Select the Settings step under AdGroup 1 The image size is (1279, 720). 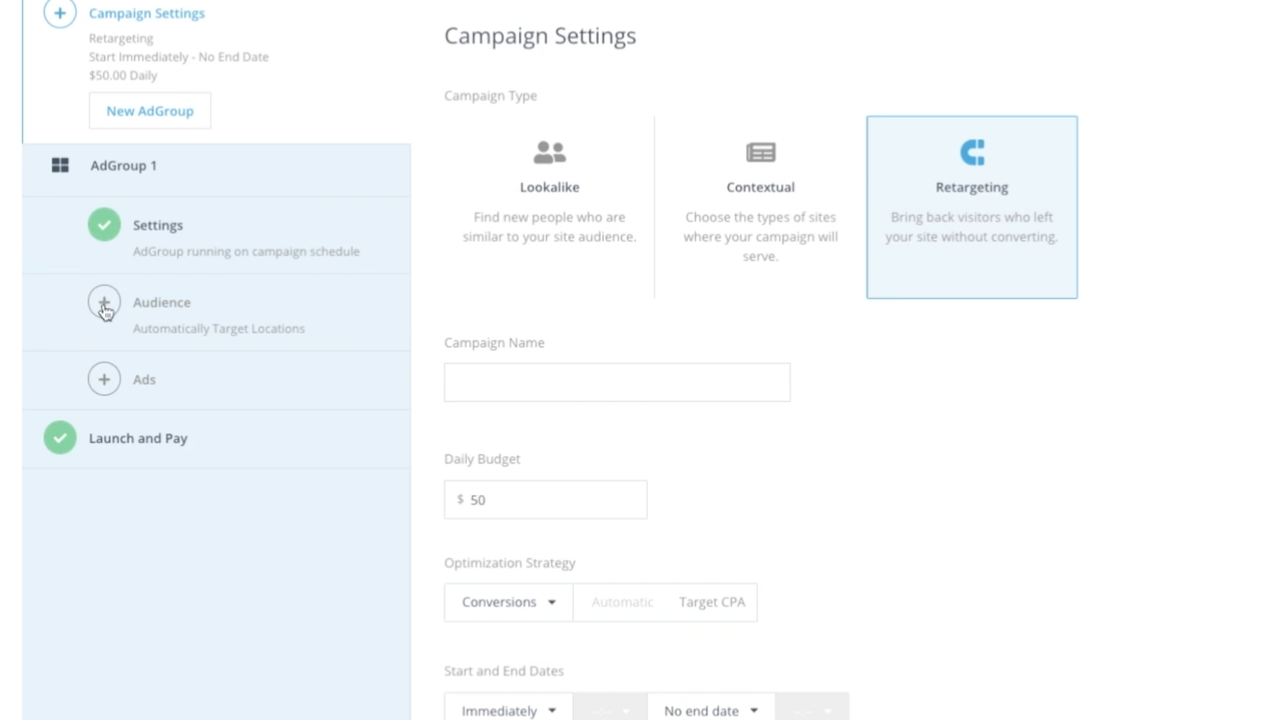pyautogui.click(x=157, y=225)
